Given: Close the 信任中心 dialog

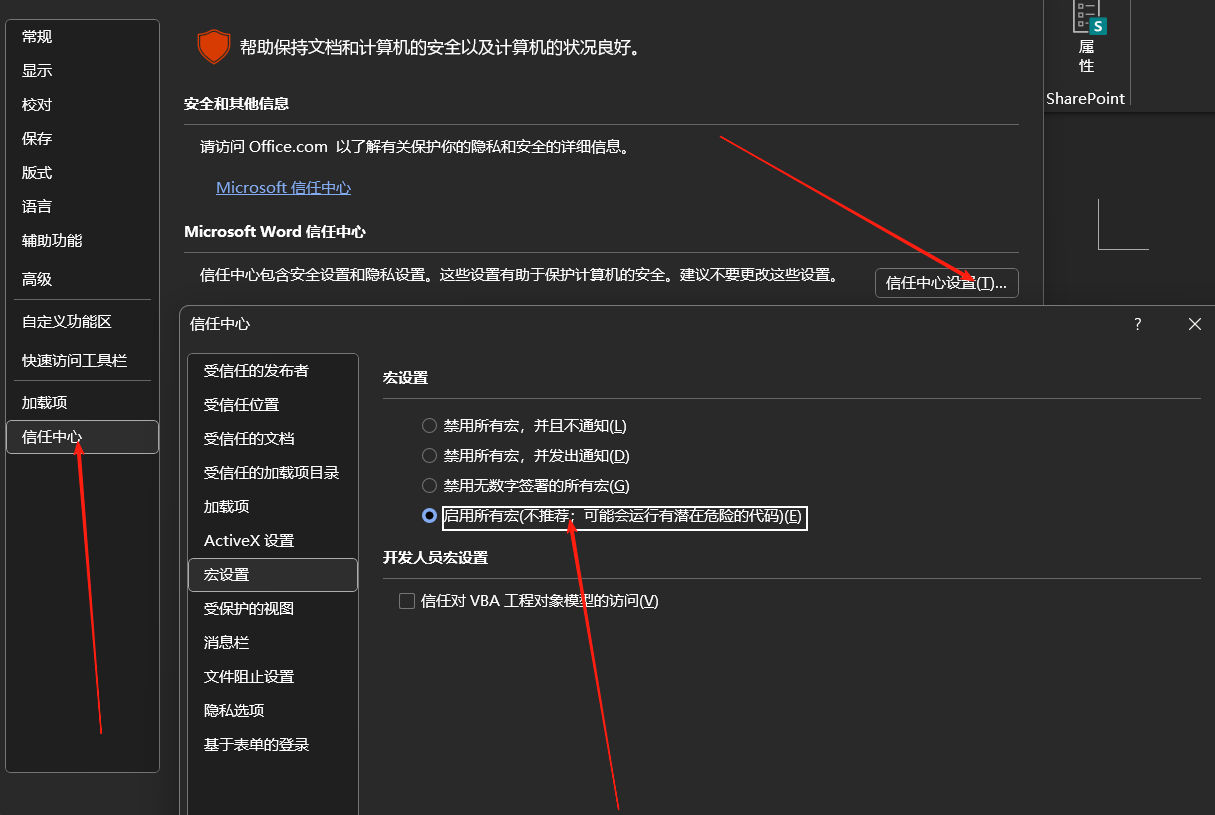Looking at the screenshot, I should click(1194, 324).
